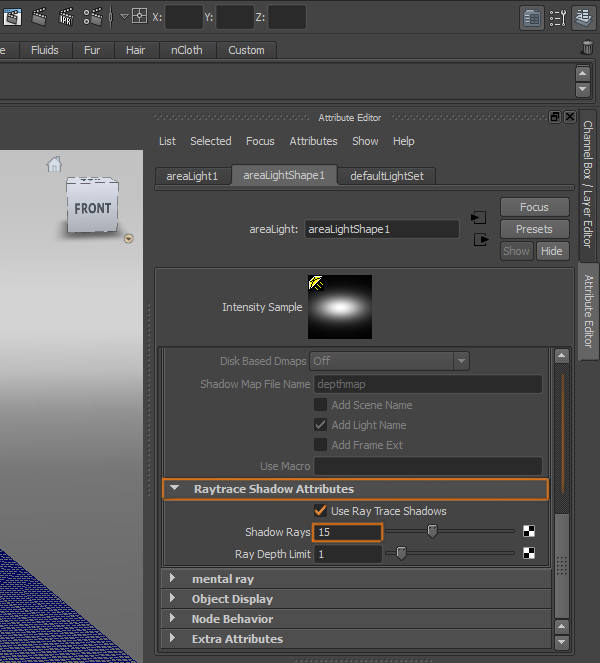This screenshot has width=600, height=663.
Task: Open render settings clapperboard icon
Action: [93, 16]
